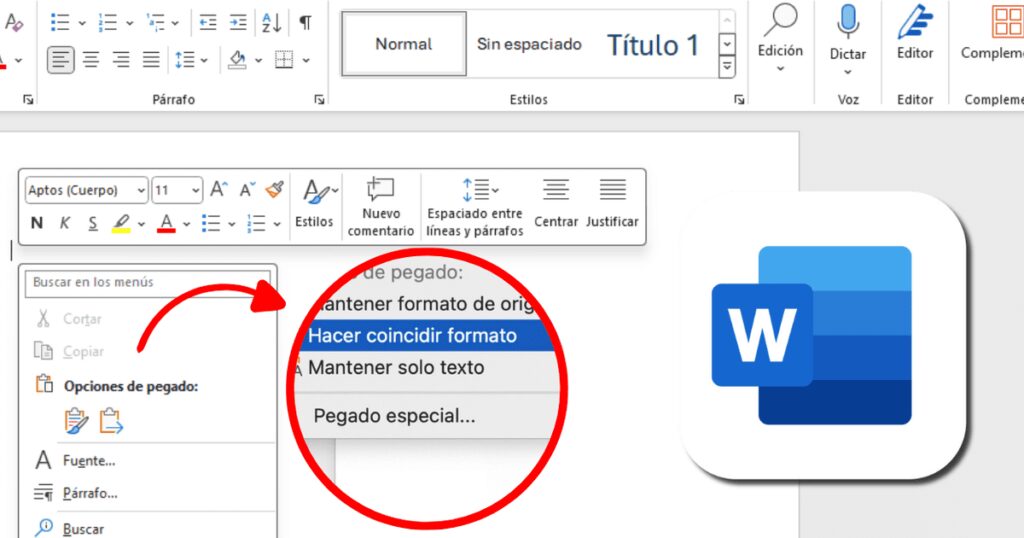
Task: Select the Sin espaciado style
Action: [x=529, y=44]
